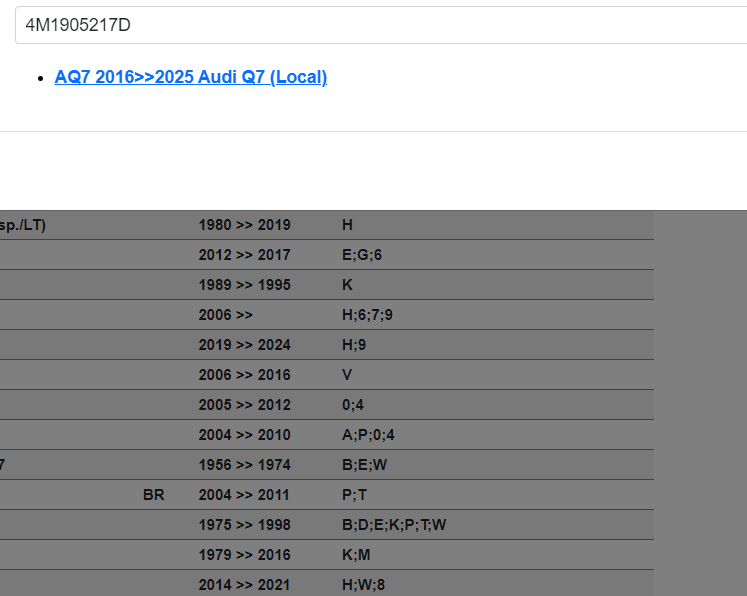Click the 2004 >> 2011 year range
The width and height of the screenshot is (747, 596).
pyautogui.click(x=244, y=495)
